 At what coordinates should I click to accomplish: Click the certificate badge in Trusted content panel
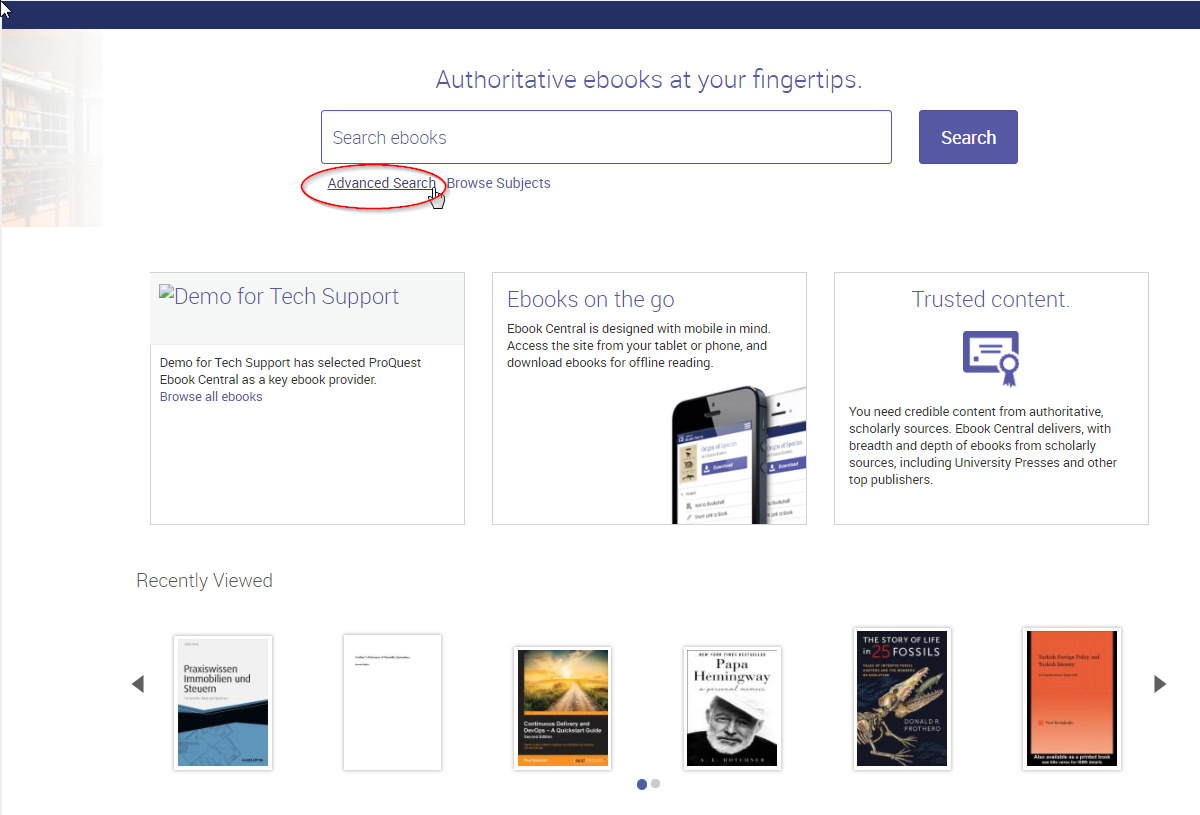tap(990, 358)
